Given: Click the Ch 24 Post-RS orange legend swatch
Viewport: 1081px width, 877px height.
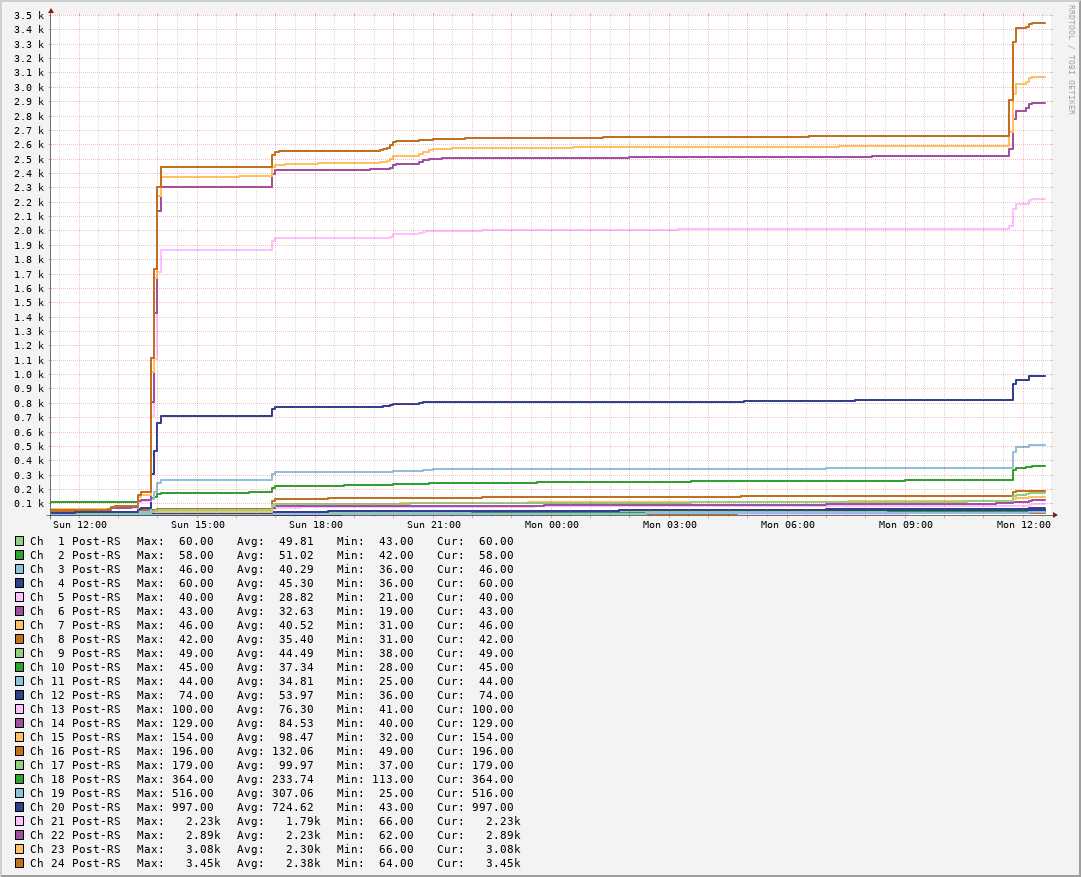Looking at the screenshot, I should 19,863.
